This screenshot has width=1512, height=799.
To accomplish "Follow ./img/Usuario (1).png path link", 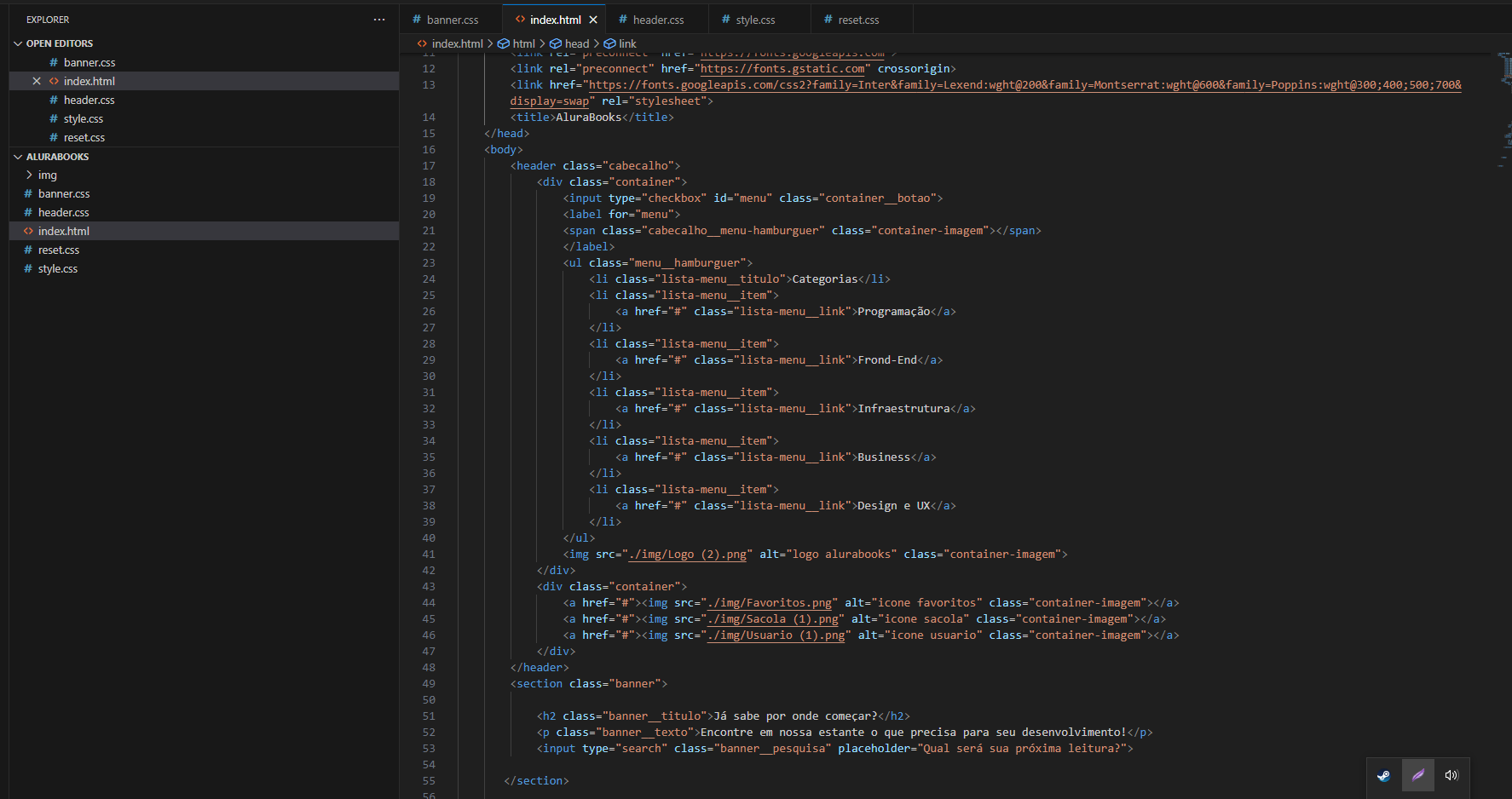I will tap(776, 635).
